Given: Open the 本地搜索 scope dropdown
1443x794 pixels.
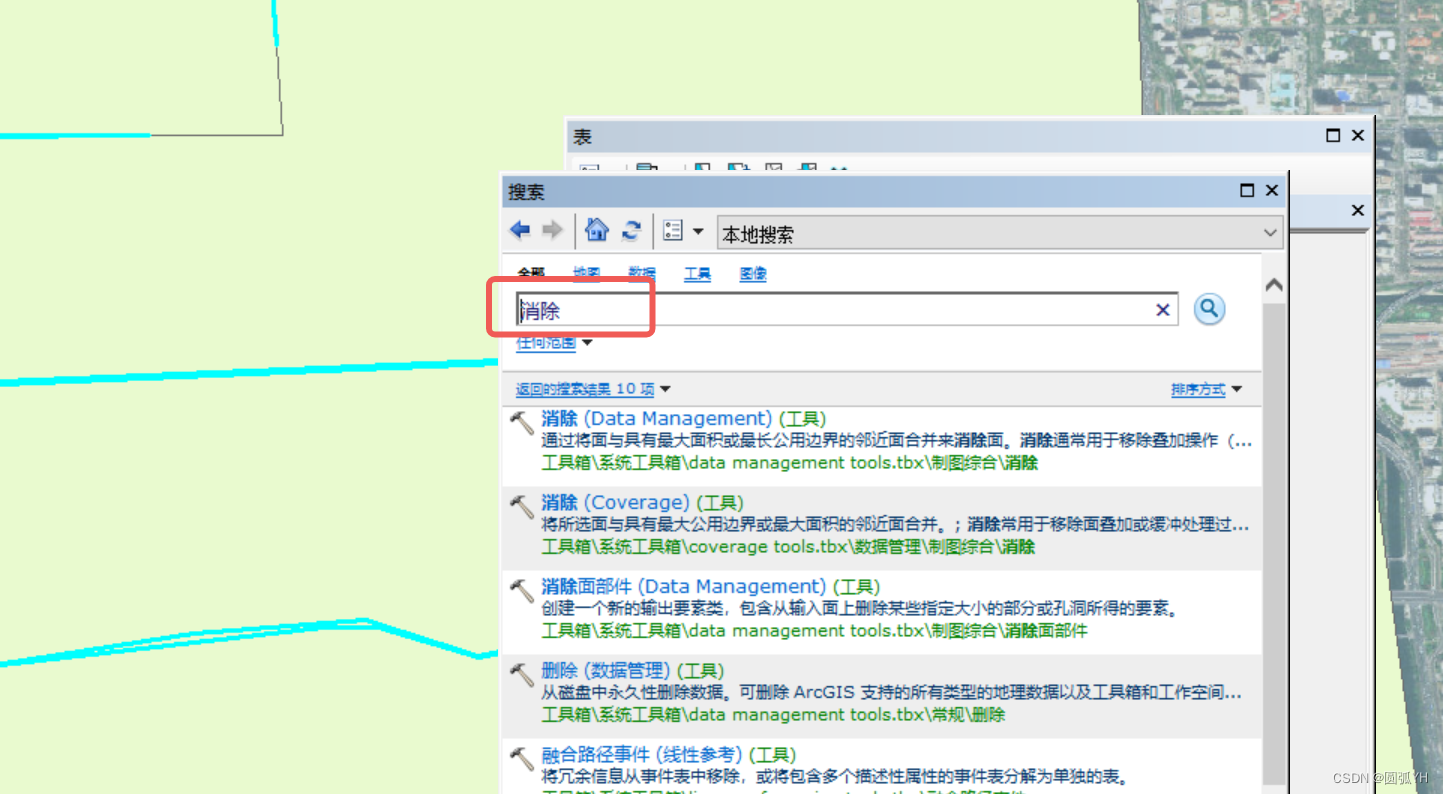Looking at the screenshot, I should (x=1270, y=232).
